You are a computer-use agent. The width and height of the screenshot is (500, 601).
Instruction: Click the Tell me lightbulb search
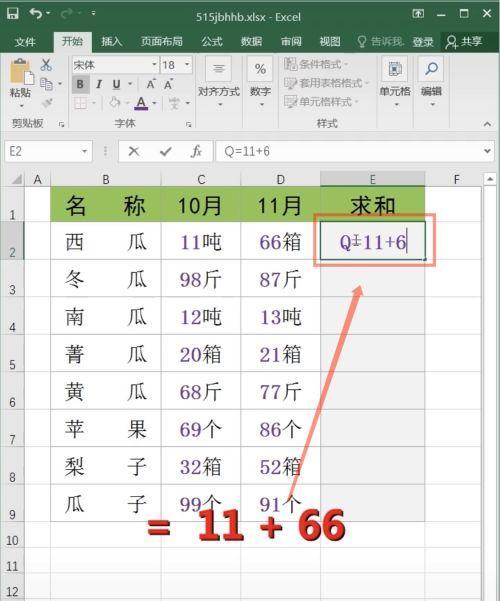point(380,41)
